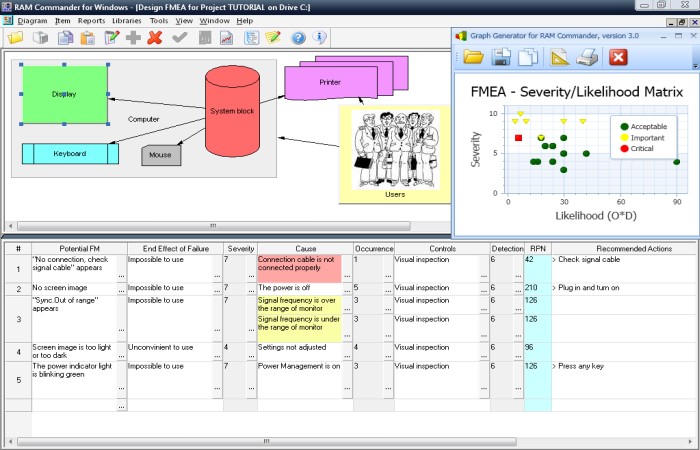700x450 pixels.
Task: Open ellipsis button for 'No screen image' failure mode
Action: click(x=121, y=291)
